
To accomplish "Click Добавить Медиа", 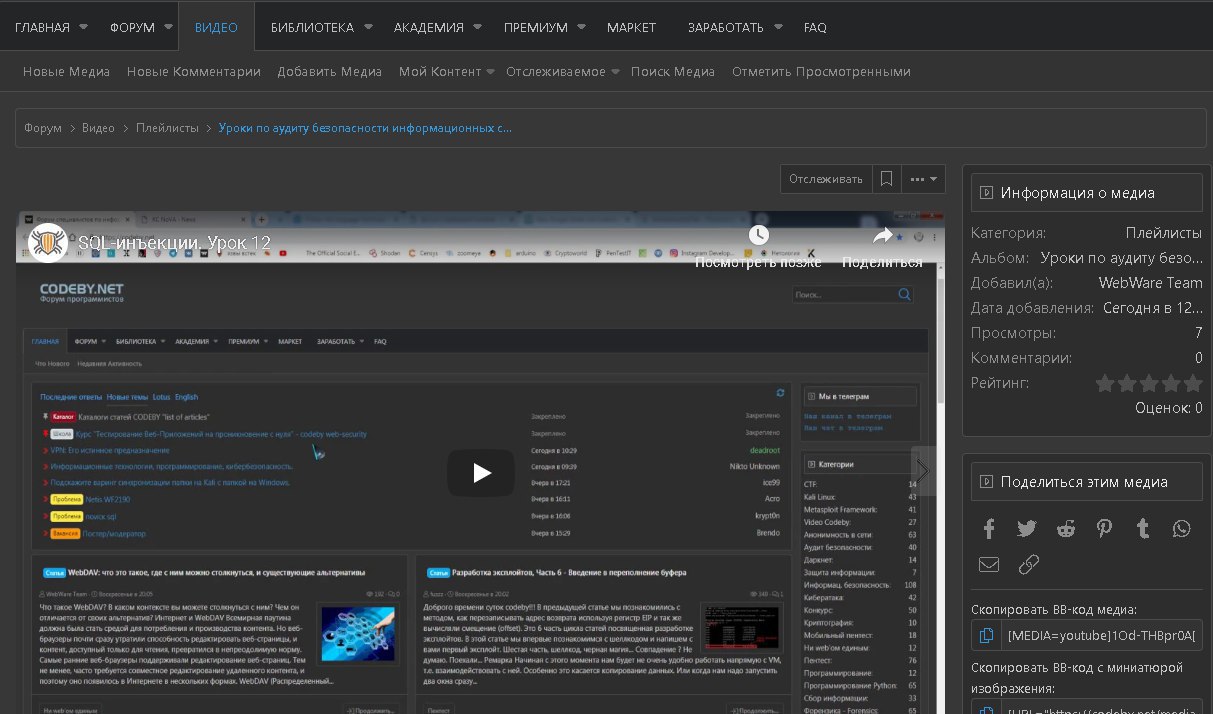I will click(330, 72).
